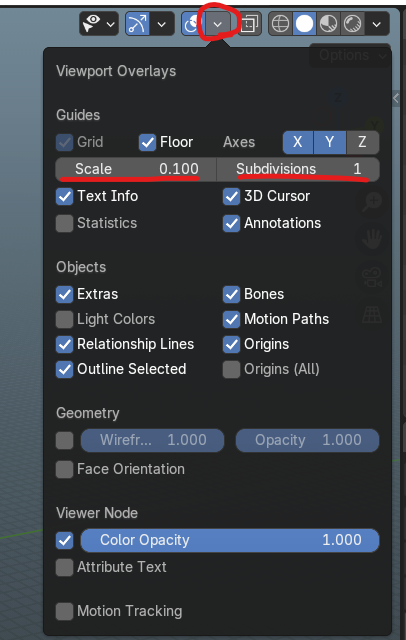Image resolution: width=406 pixels, height=640 pixels.
Task: Click the Guides section label
Action: tap(78, 115)
